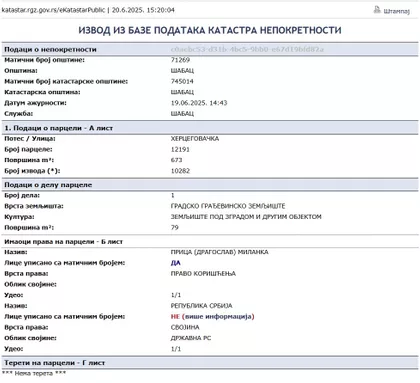The width and height of the screenshot is (420, 383).
Task: Select the parcel number 12191
Action: tap(180, 149)
